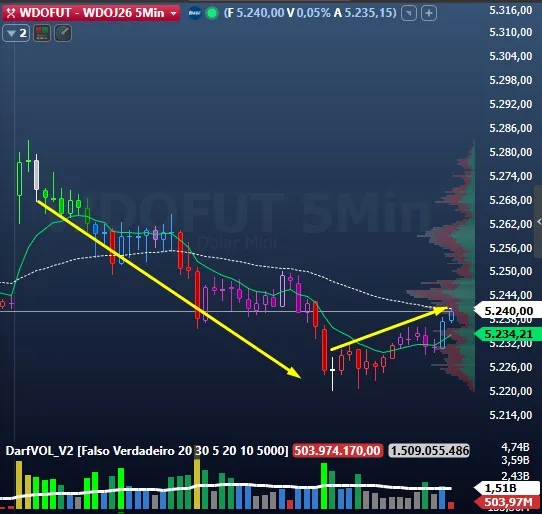The image size is (542, 514).
Task: Click the radar gauge icon
Action: 63,34
